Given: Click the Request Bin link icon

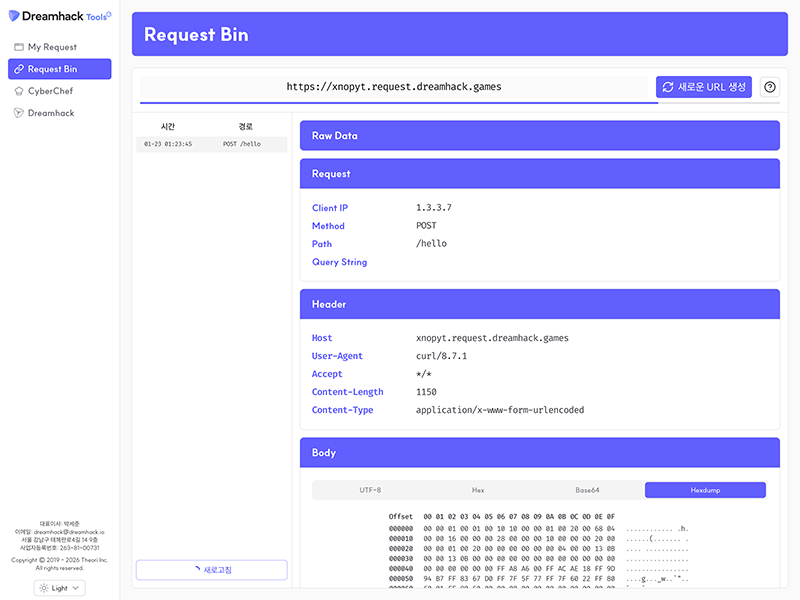Looking at the screenshot, I should tap(19, 69).
